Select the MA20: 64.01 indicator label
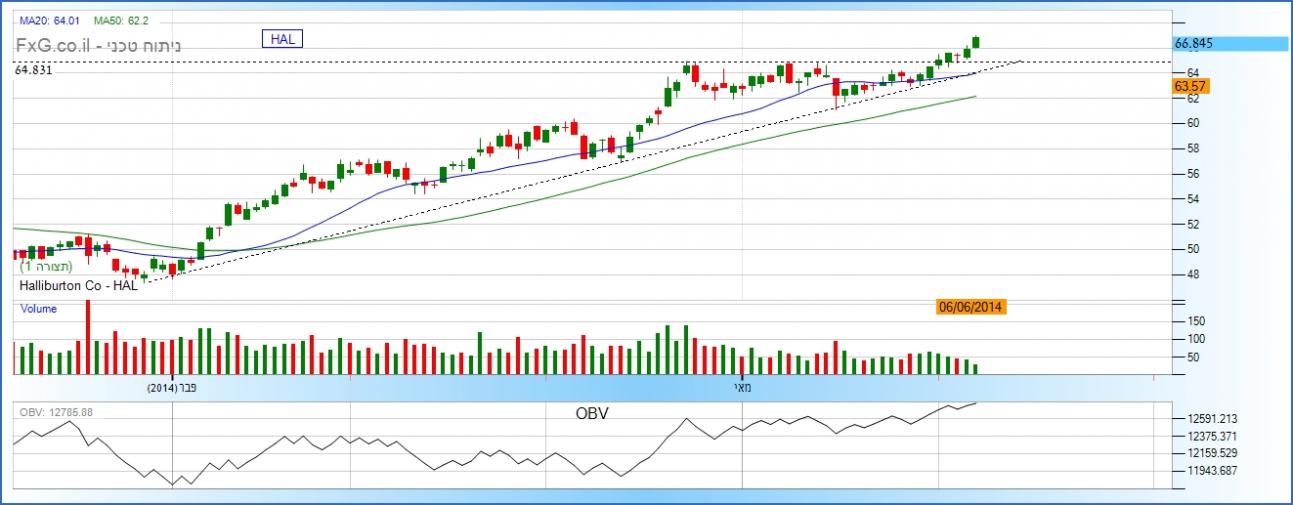The width and height of the screenshot is (1293, 505). 49,20
